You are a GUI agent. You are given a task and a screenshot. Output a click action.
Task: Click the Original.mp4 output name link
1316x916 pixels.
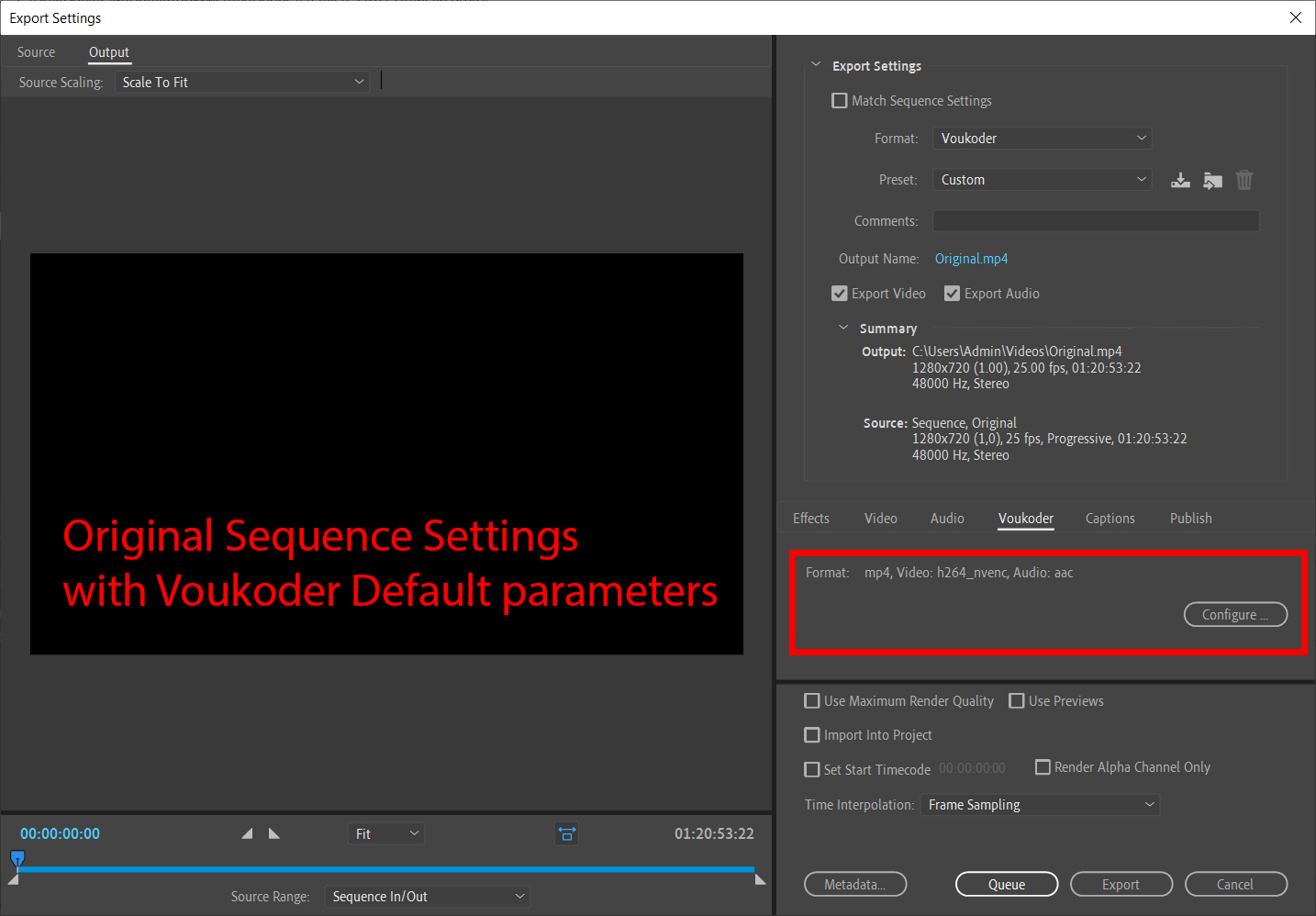(x=971, y=259)
